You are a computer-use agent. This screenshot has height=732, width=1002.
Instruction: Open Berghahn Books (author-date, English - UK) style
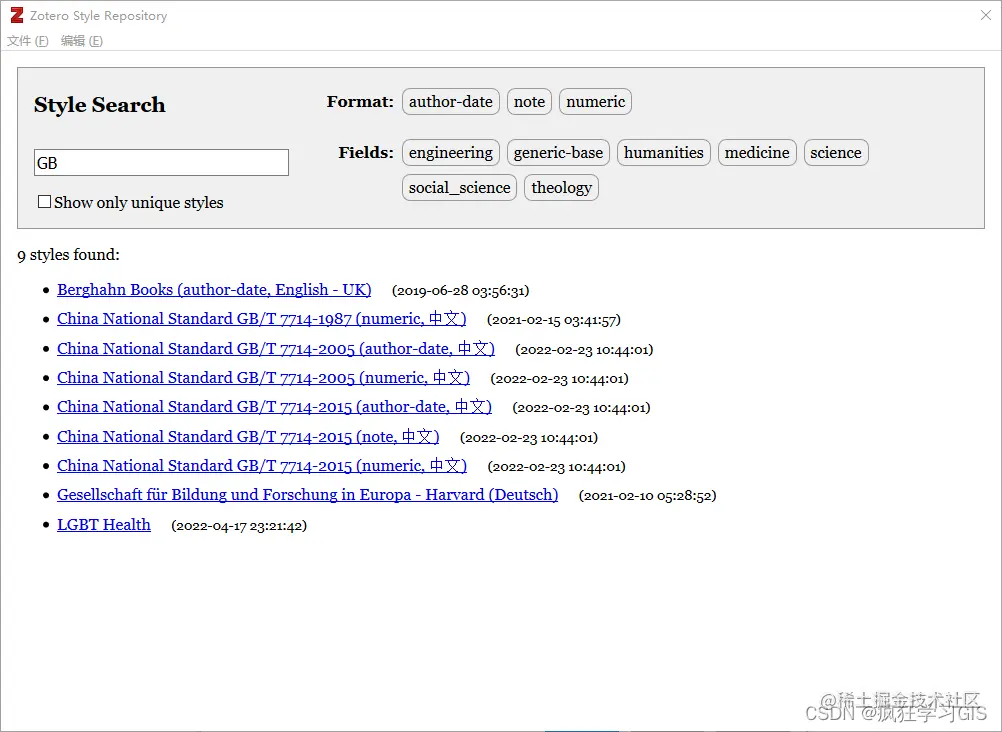coord(214,290)
